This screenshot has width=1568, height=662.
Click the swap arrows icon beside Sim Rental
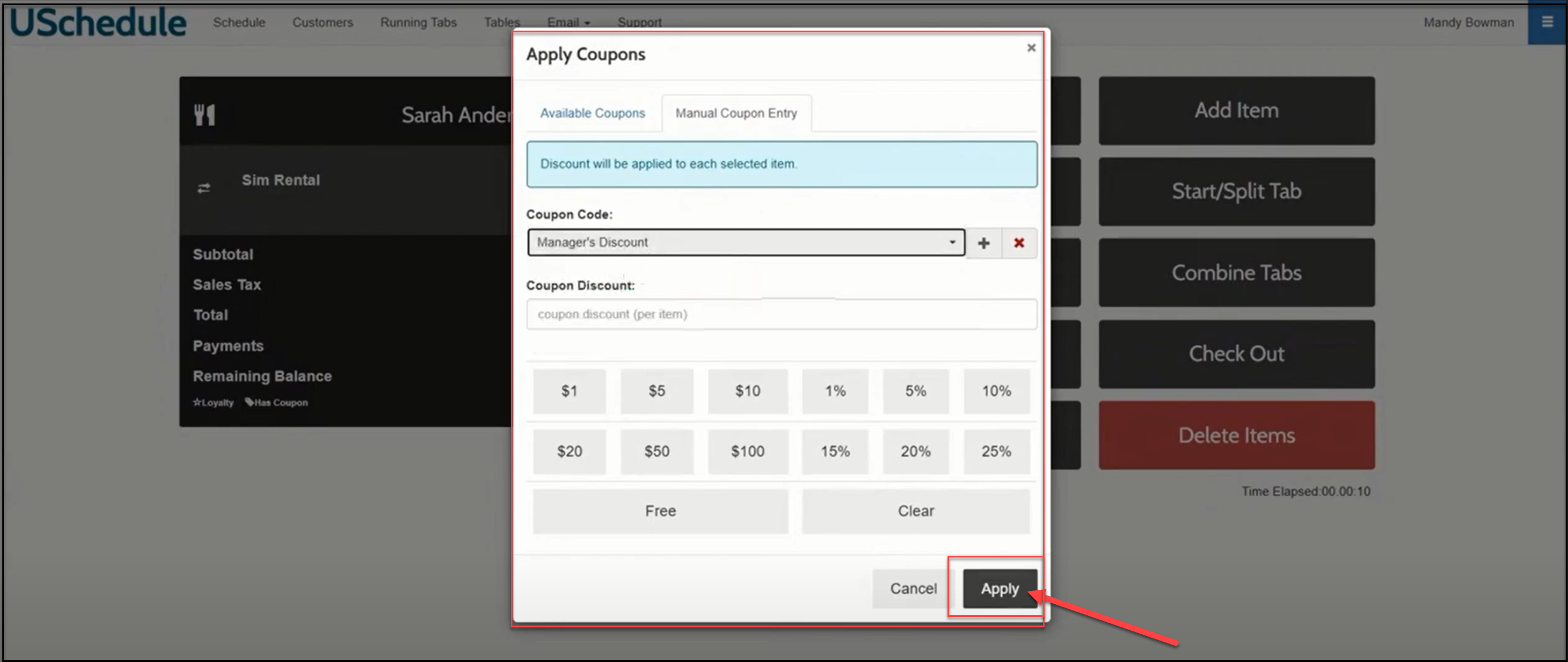coord(204,188)
